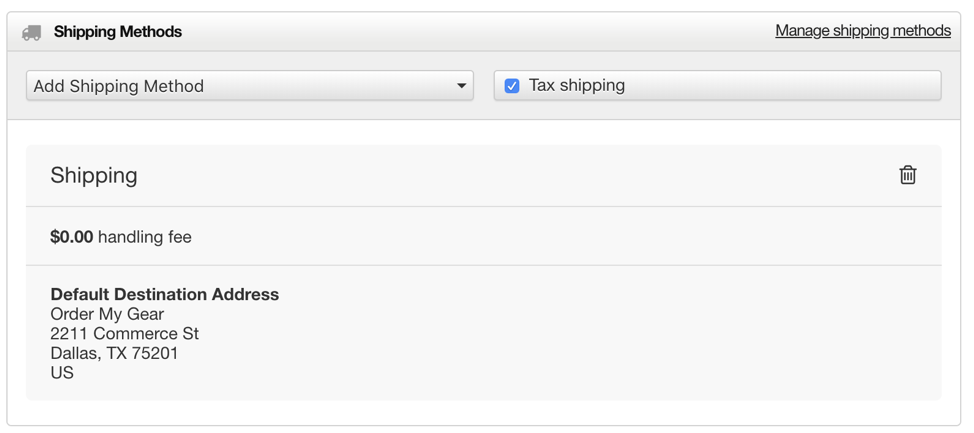Click the gray Shipping Methods title bar

[x=483, y=32]
